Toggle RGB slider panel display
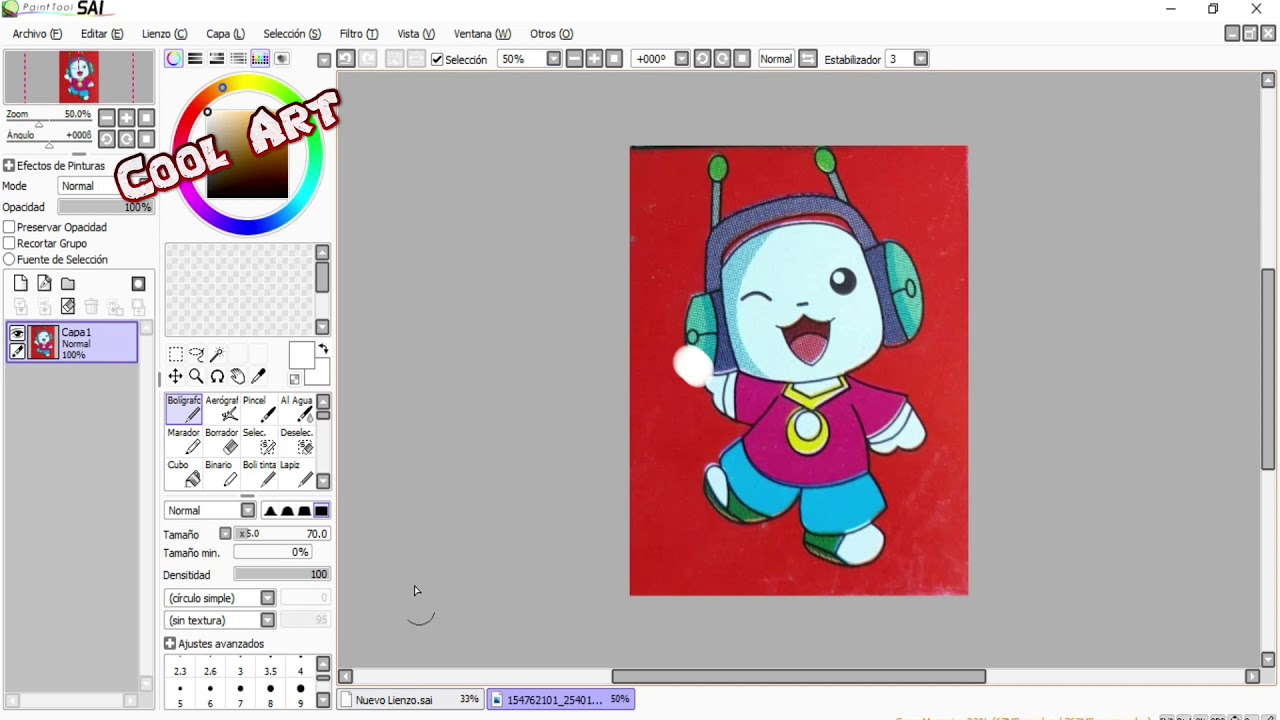Viewport: 1280px width, 720px height. point(195,59)
